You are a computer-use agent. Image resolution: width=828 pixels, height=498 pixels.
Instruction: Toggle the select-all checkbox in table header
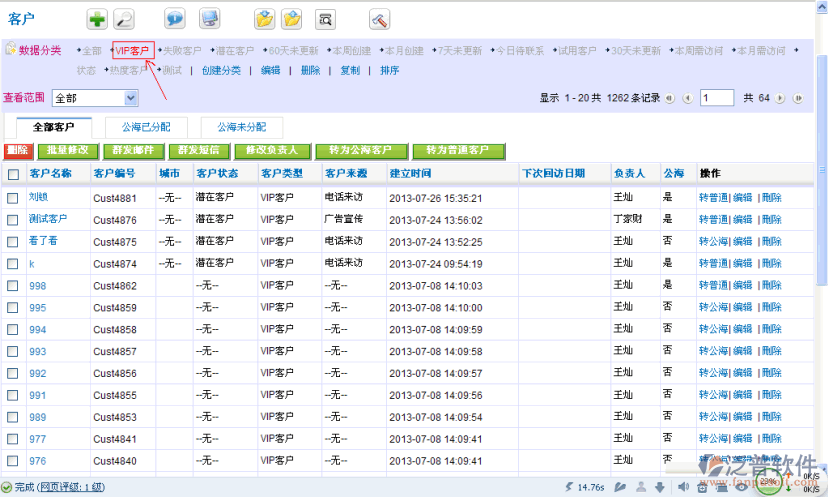click(x=13, y=174)
